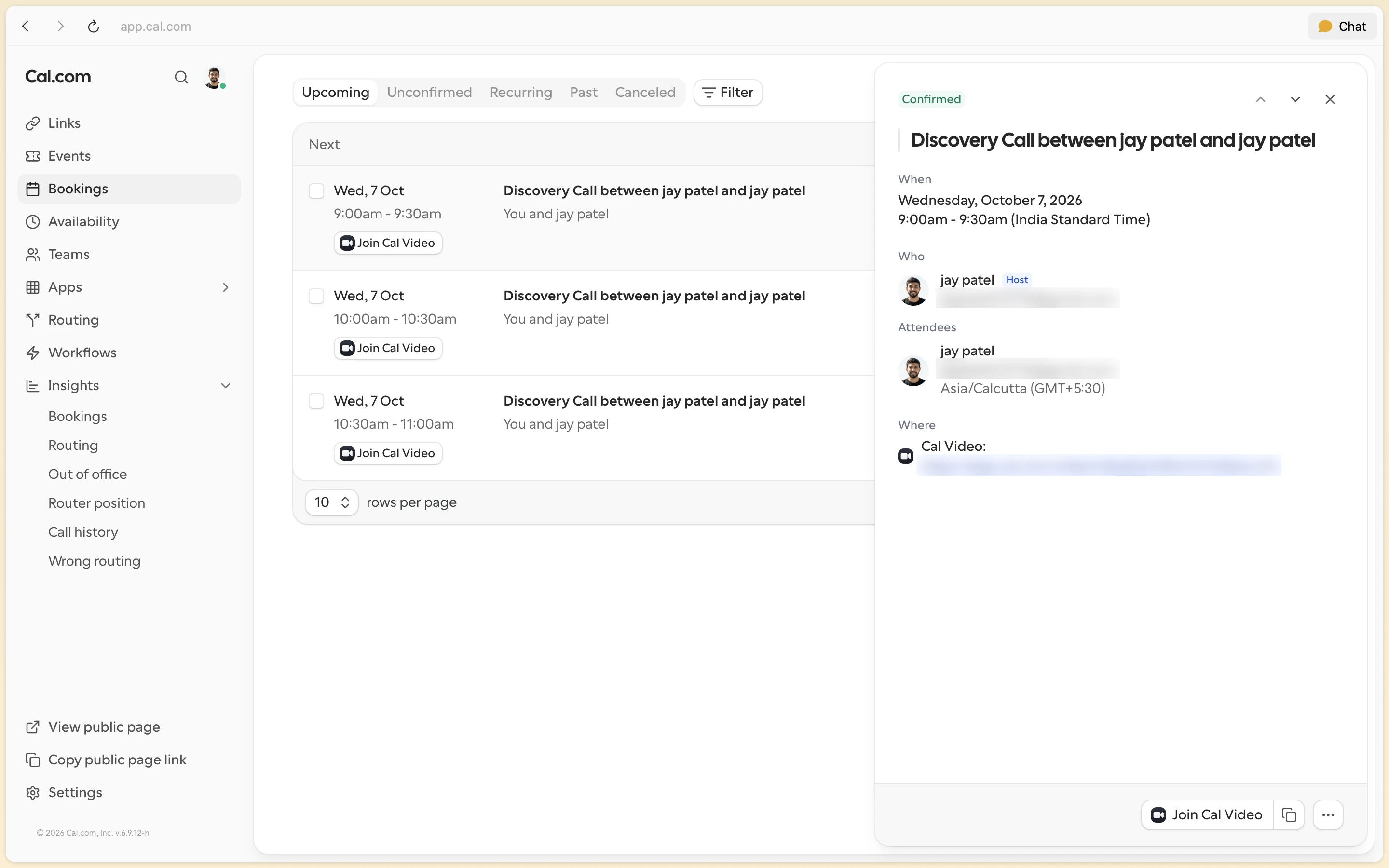This screenshot has width=1389, height=868.
Task: Click the app.cal.com address bar
Action: tap(156, 27)
